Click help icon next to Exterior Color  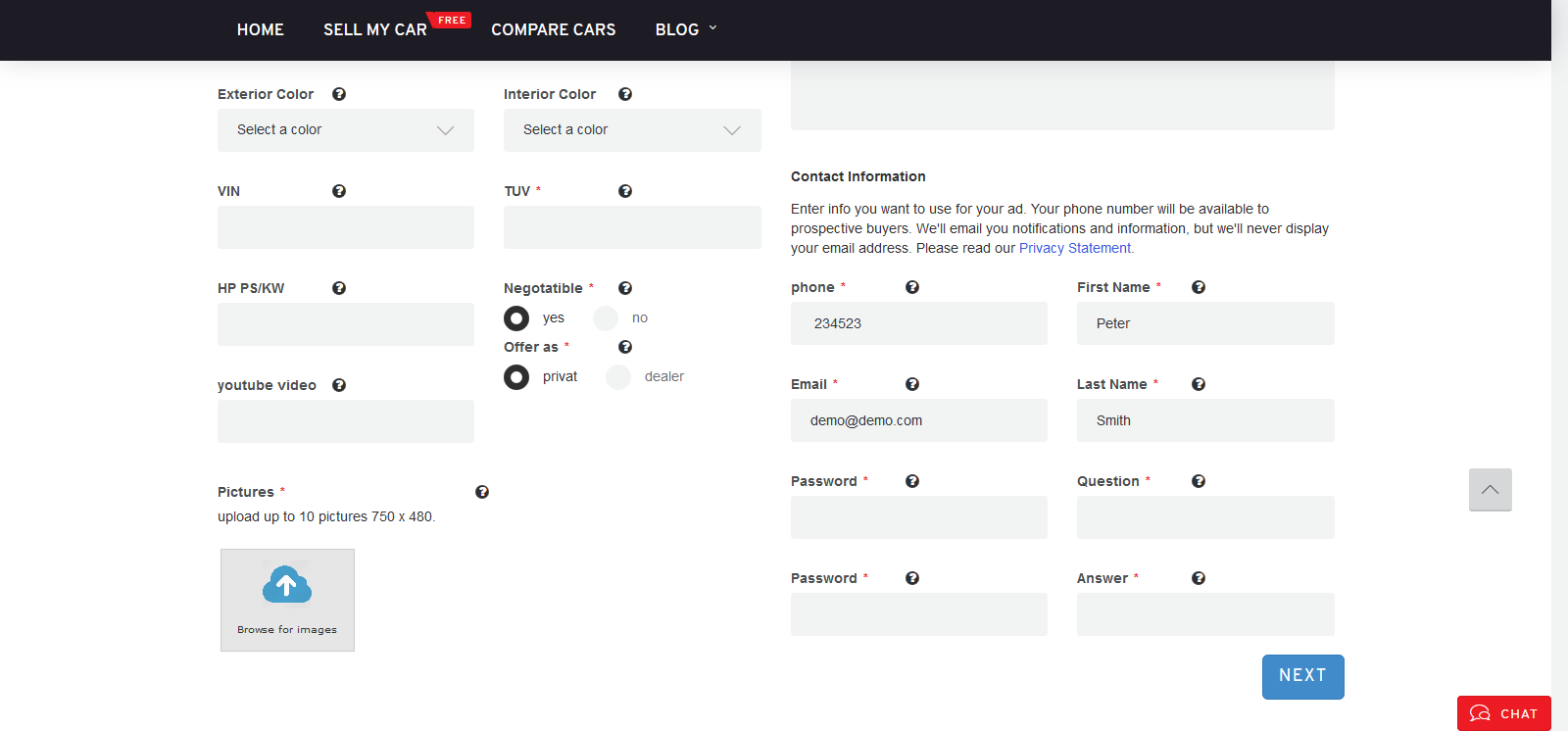[339, 94]
